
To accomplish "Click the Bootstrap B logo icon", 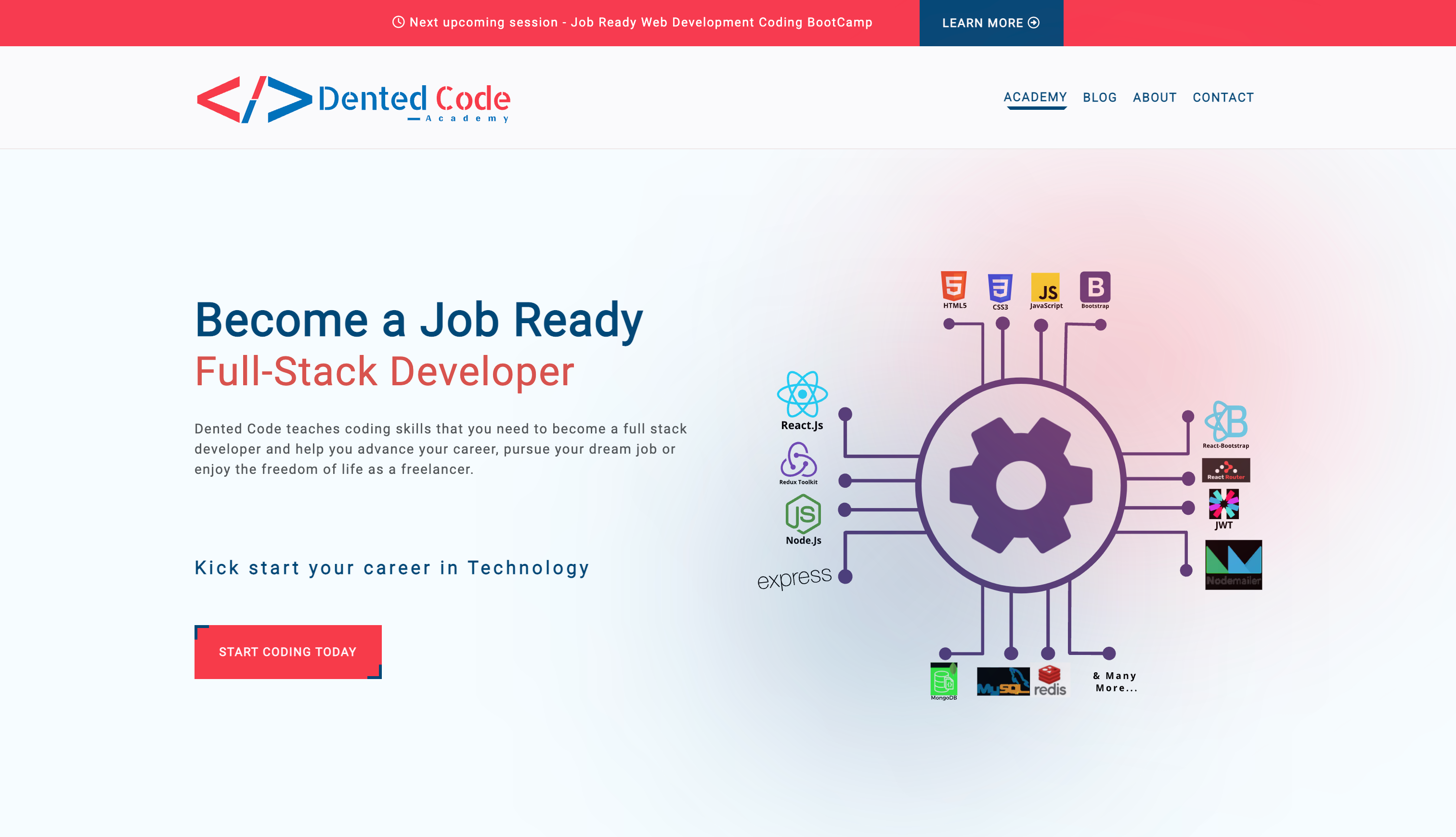I will pos(1095,286).
